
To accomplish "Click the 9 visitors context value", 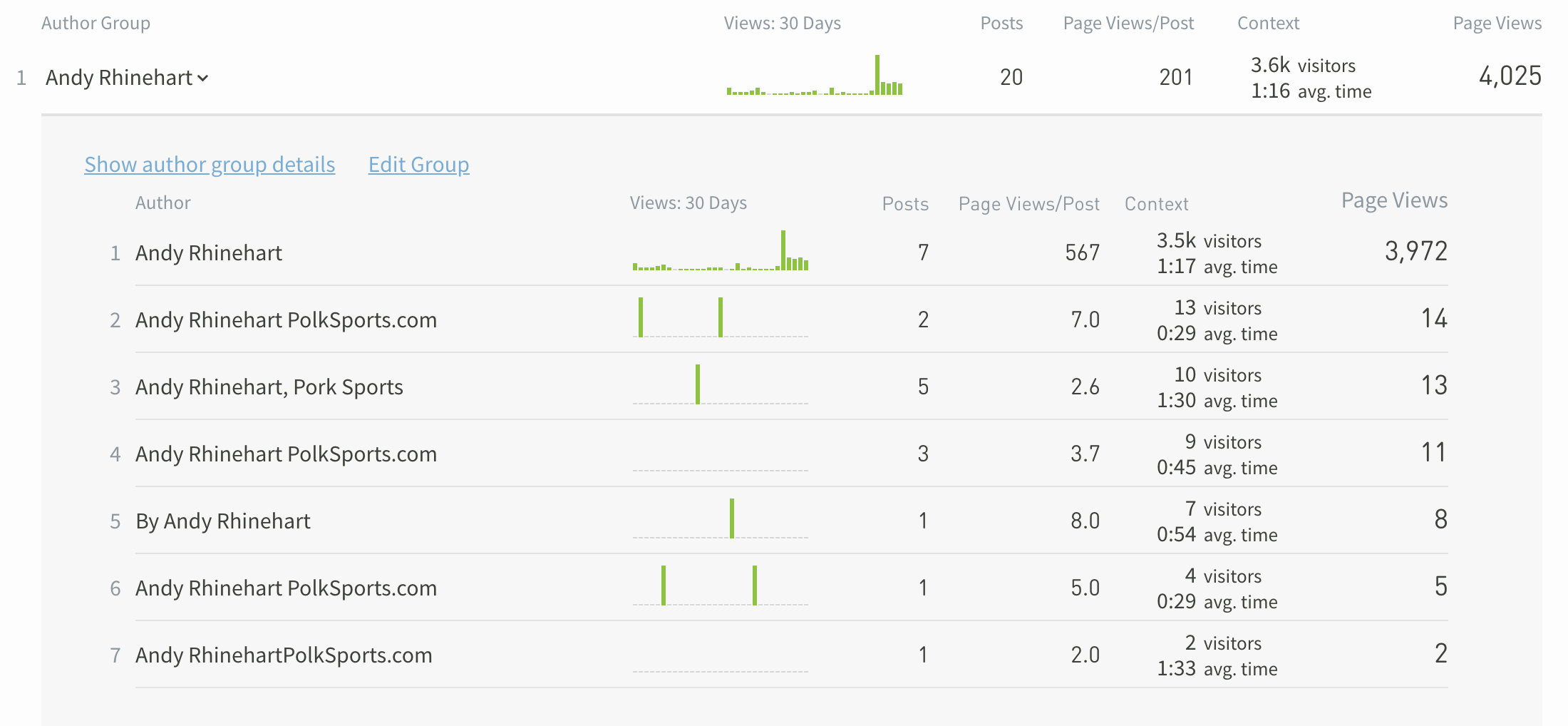I will tap(1223, 442).
